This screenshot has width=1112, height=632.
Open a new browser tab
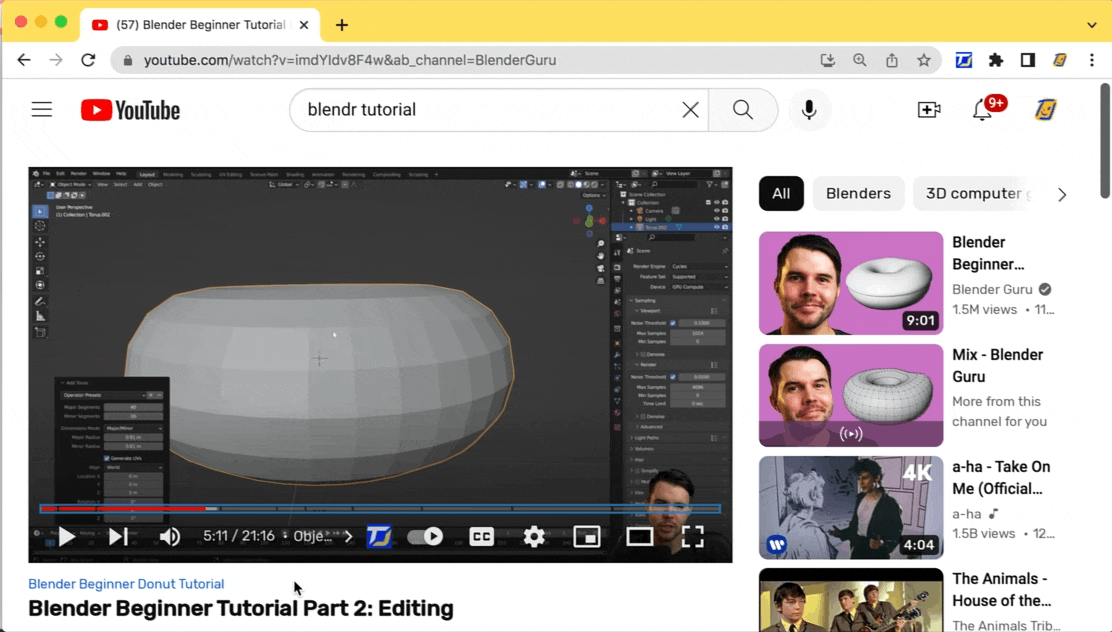point(342,25)
